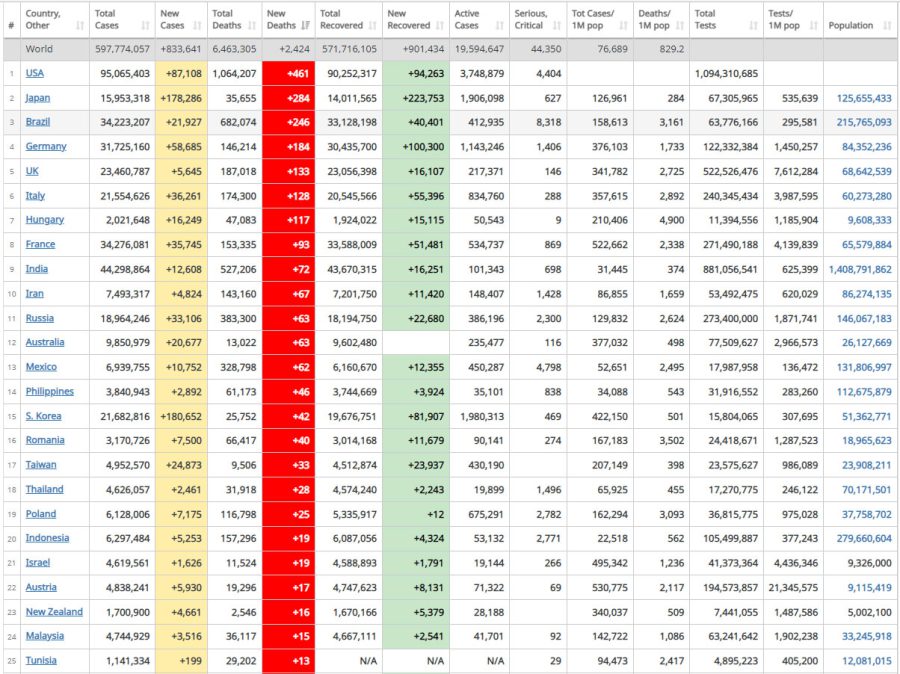Open the Italy country link
This screenshot has width=900, height=674.
tap(35, 196)
